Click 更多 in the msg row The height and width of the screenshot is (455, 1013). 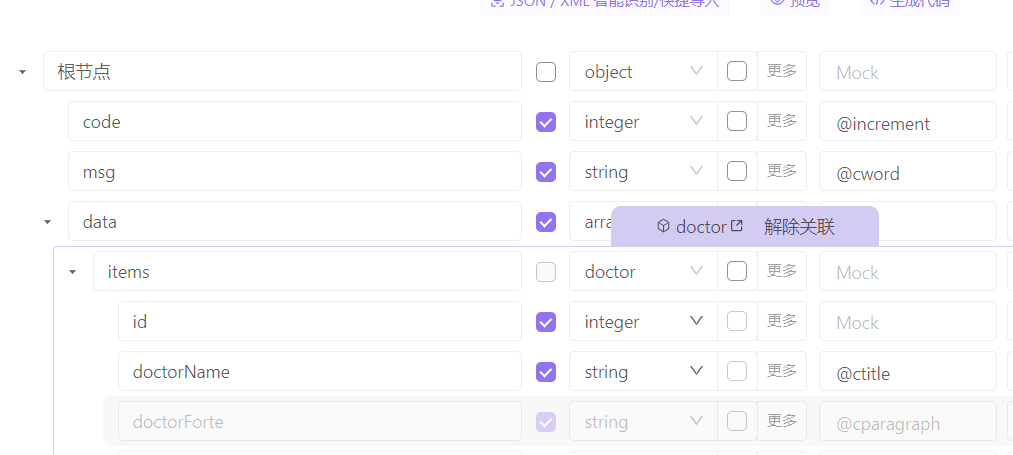click(x=782, y=171)
